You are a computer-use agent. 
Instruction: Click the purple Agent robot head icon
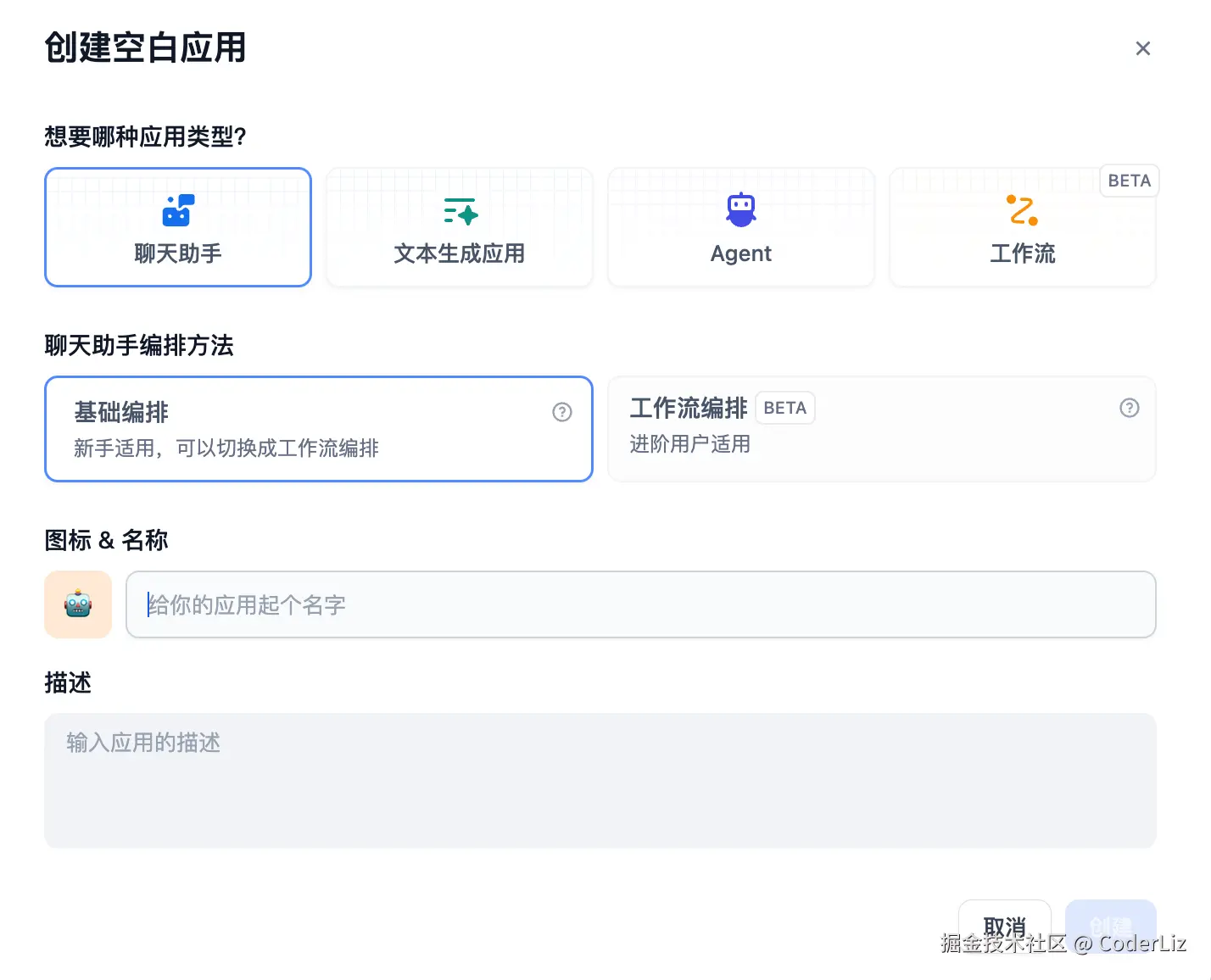(x=740, y=209)
